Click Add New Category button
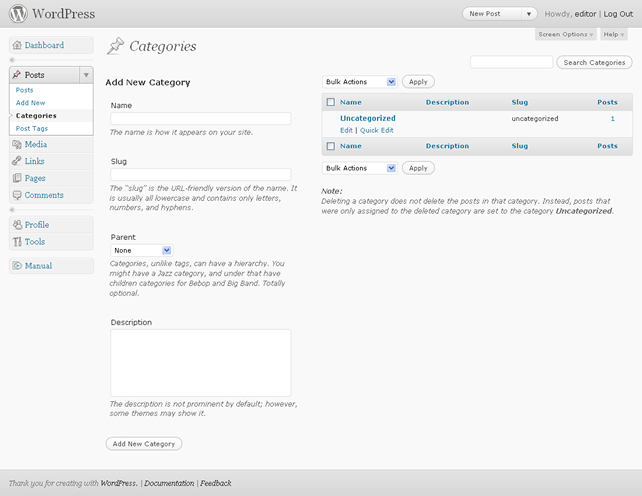 tap(144, 444)
